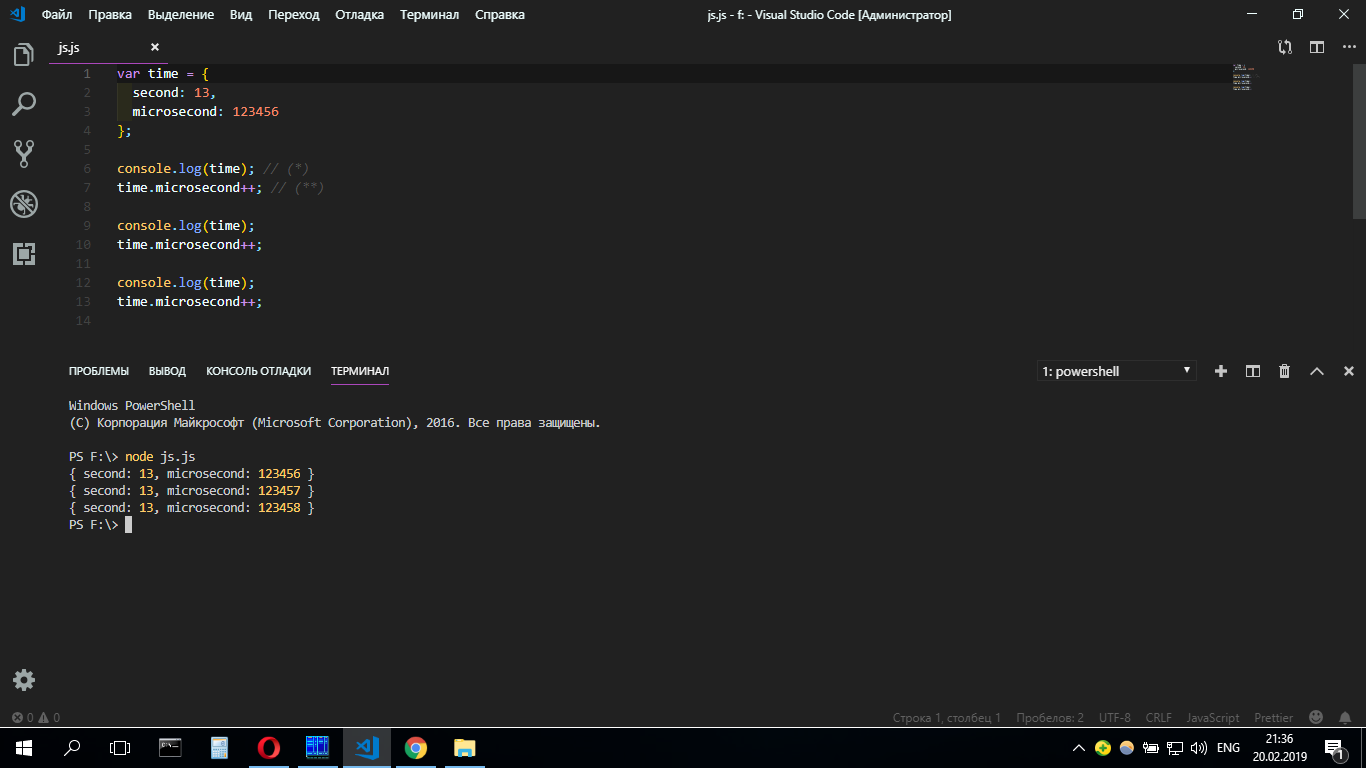Switch to the ПРОБЛЕМЫ panel tab

click(x=99, y=371)
